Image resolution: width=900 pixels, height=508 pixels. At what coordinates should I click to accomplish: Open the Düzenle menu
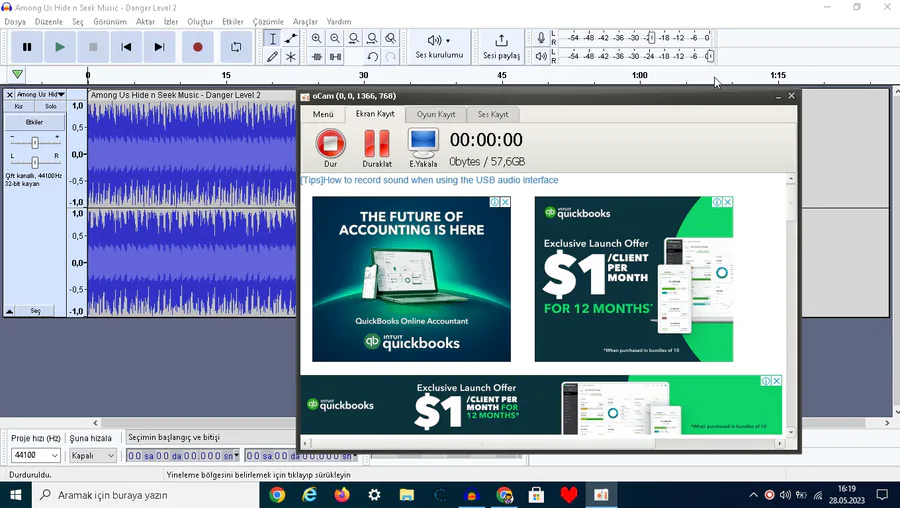pyautogui.click(x=49, y=22)
